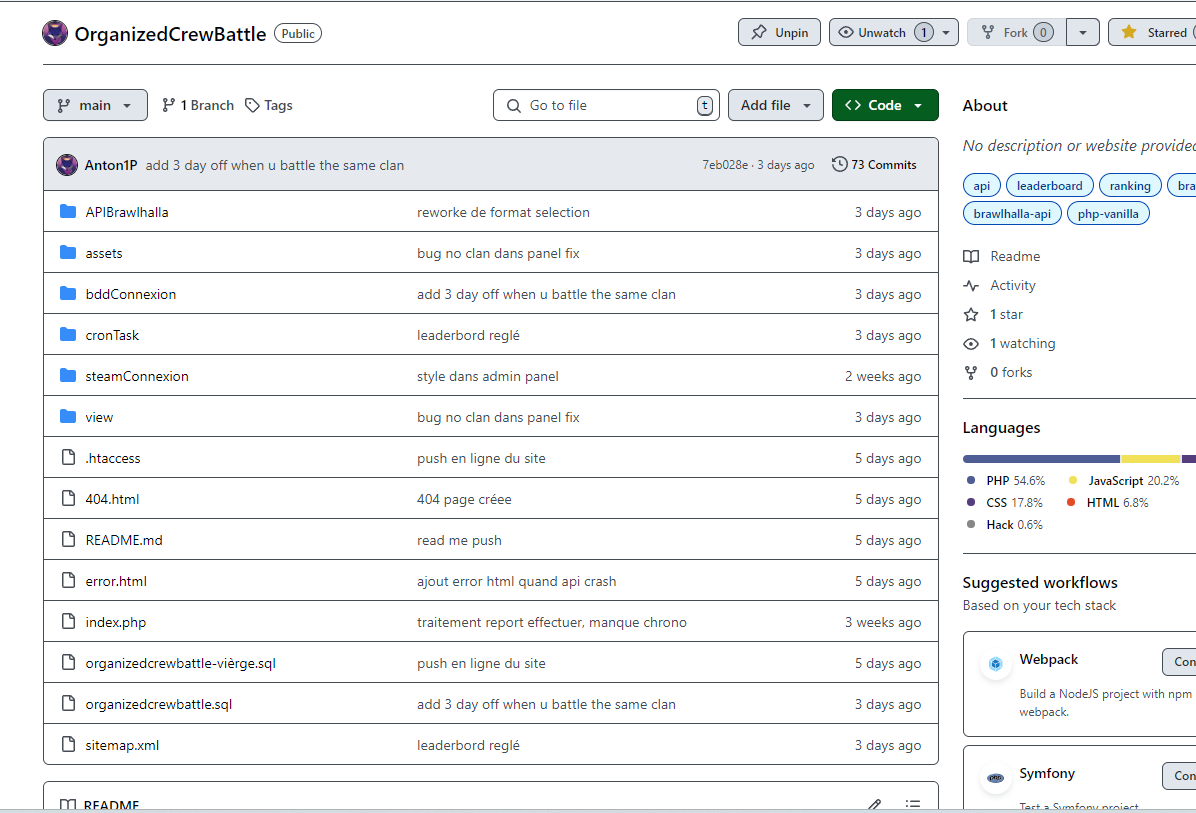Open Anton1P author link
The image size is (1196, 813).
coord(111,165)
